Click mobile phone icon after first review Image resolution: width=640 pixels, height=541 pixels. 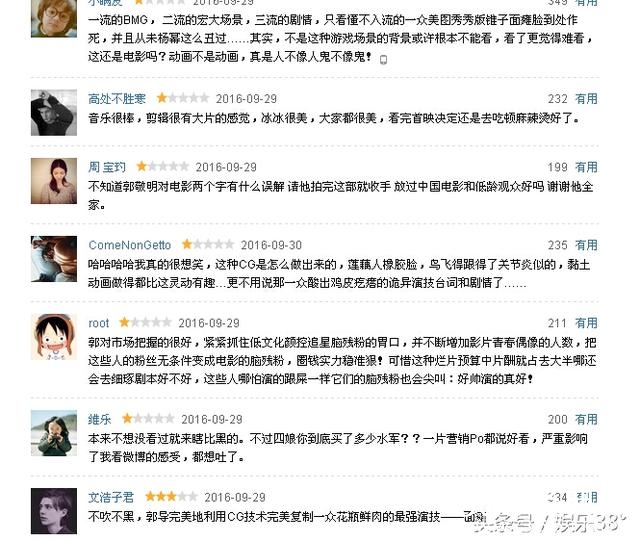tap(383, 60)
